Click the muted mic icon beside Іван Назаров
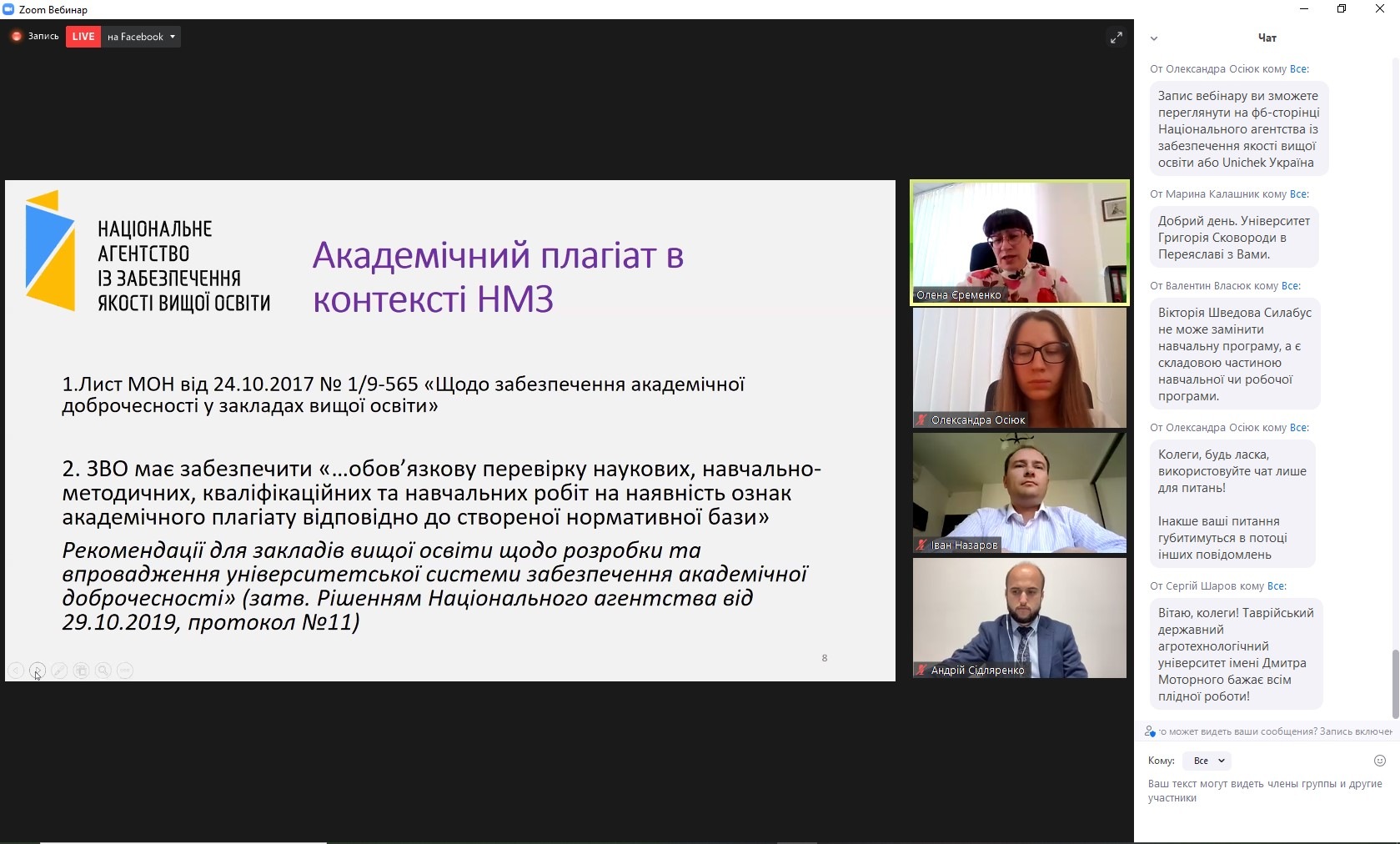This screenshot has height=844, width=1400. coord(921,545)
